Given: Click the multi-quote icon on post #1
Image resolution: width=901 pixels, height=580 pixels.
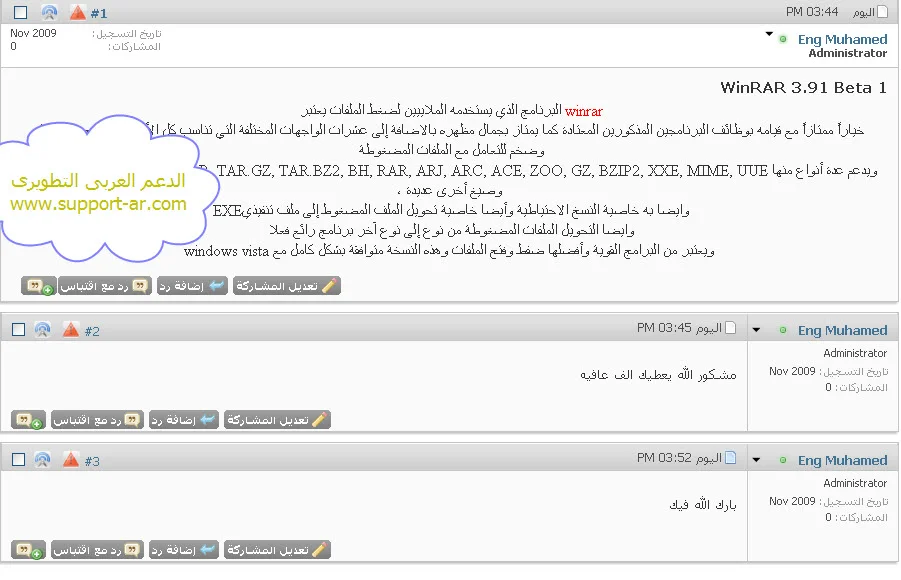Looking at the screenshot, I should tap(38, 286).
